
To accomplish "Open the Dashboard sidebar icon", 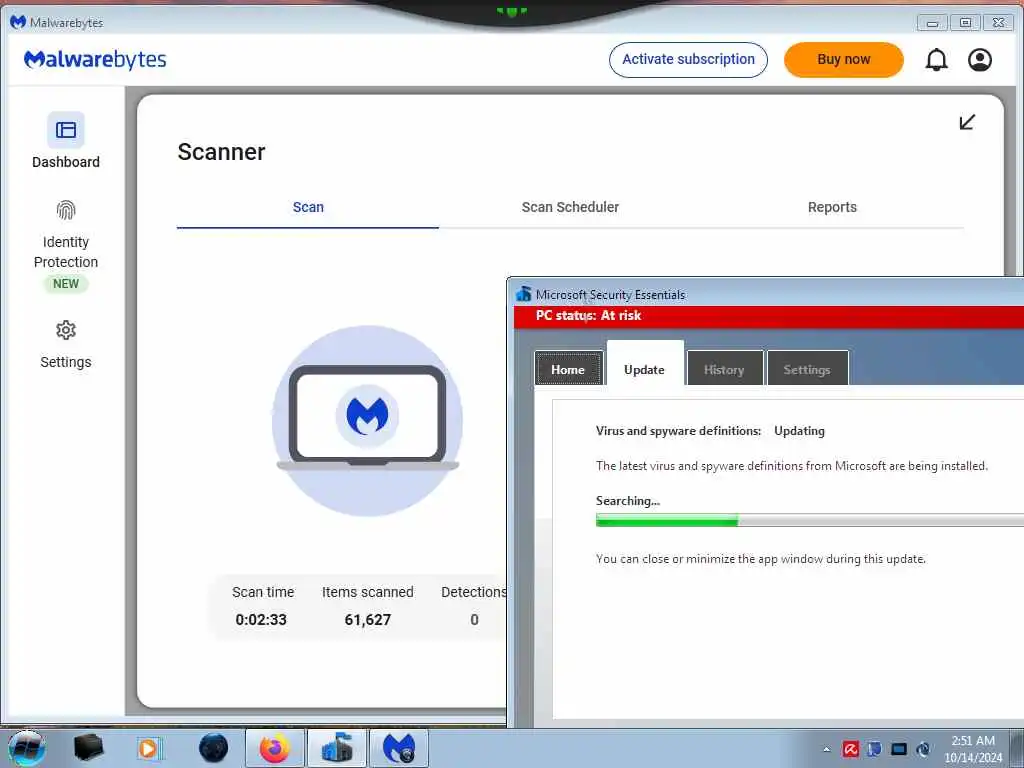I will click(x=65, y=130).
